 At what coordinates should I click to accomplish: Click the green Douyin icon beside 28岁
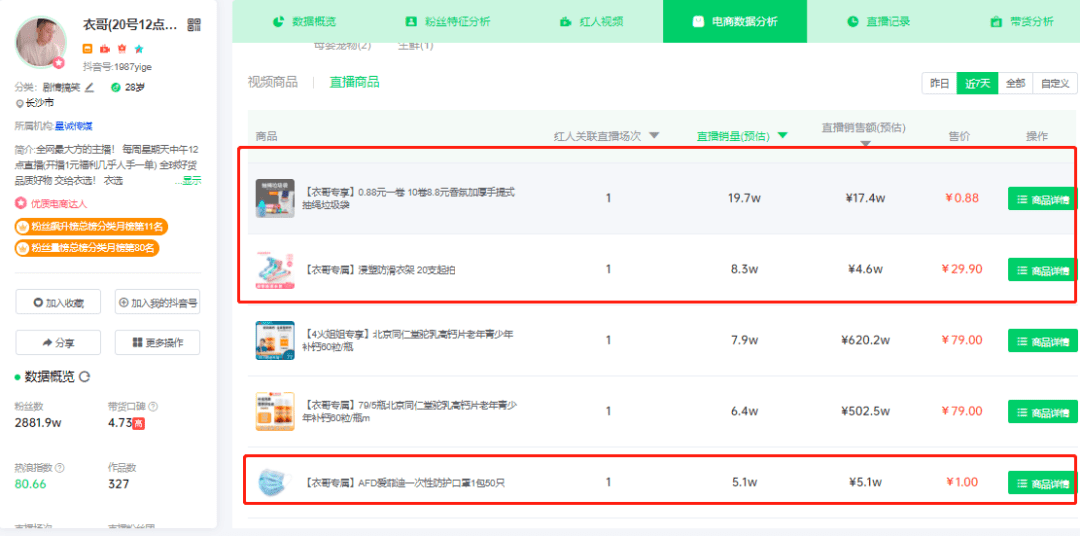[x=116, y=87]
